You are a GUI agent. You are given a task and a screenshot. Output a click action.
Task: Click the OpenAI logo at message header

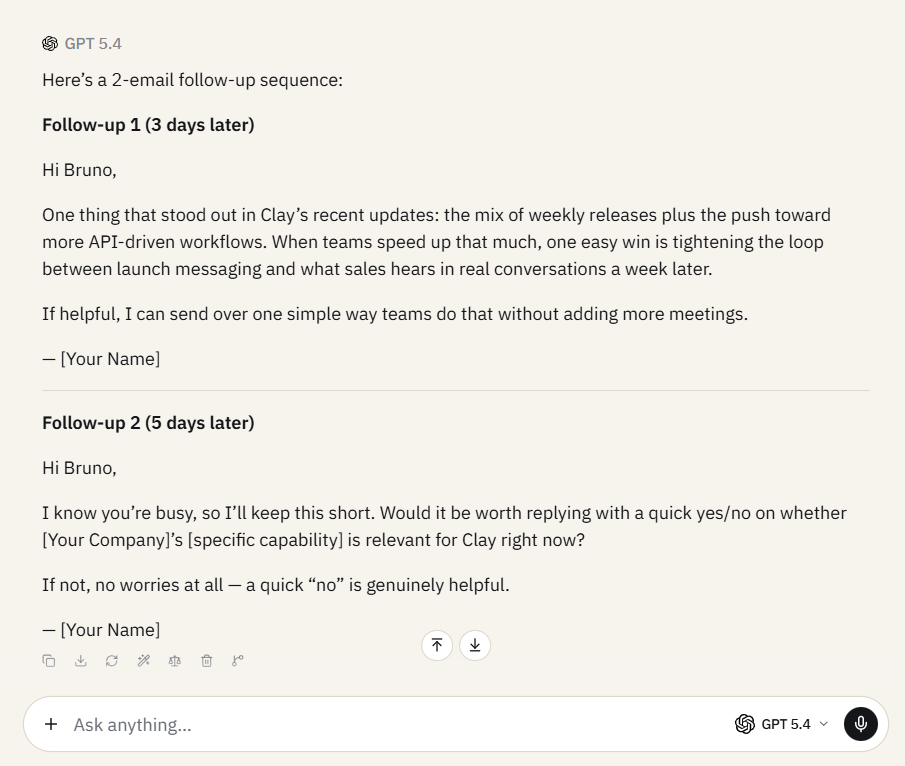click(x=50, y=44)
